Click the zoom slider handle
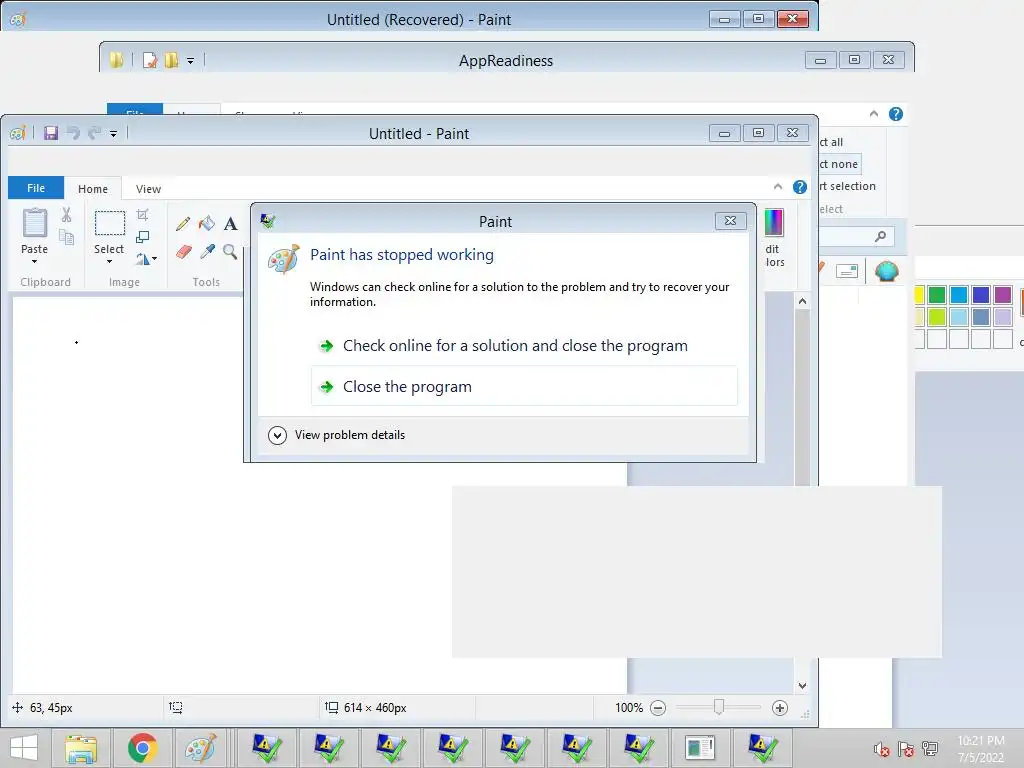This screenshot has width=1024, height=768. 719,707
